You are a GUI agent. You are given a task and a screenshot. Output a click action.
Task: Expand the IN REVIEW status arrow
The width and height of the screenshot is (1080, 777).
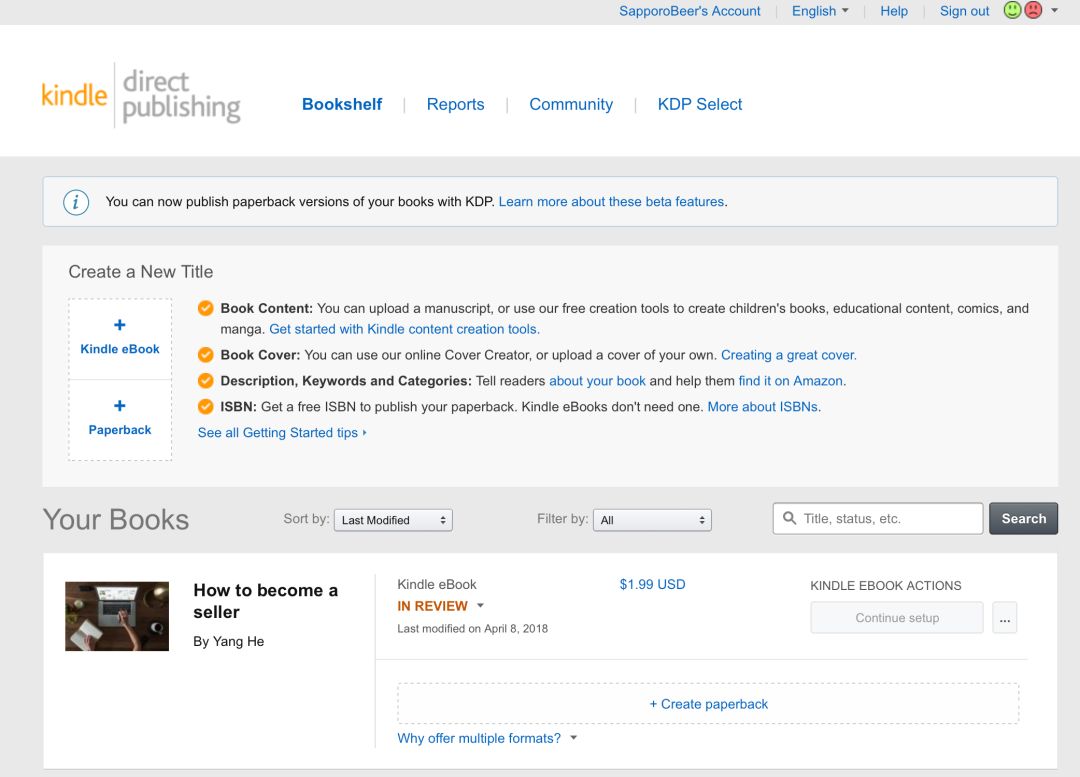pyautogui.click(x=480, y=606)
